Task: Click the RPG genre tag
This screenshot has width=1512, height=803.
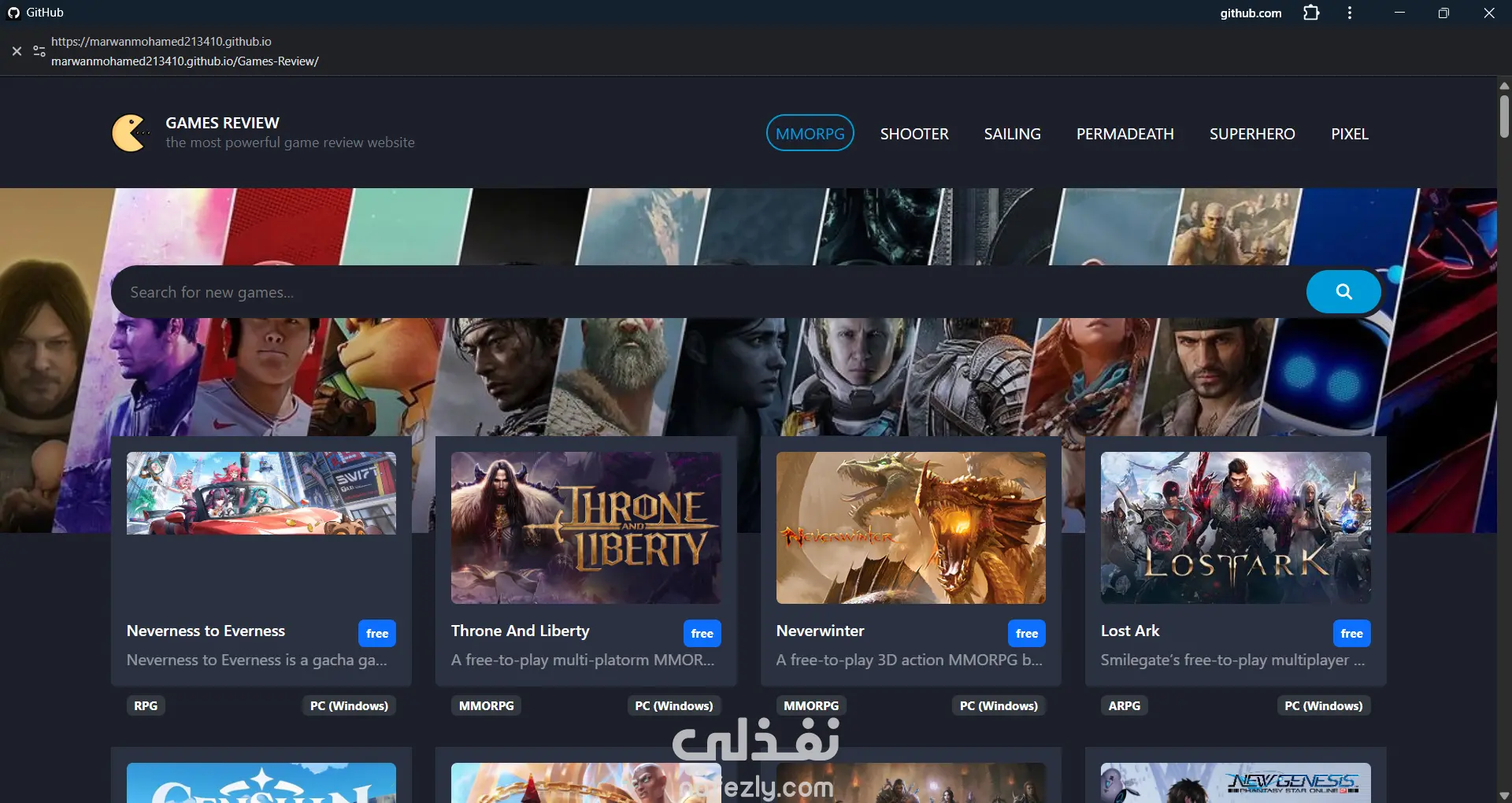Action: click(146, 705)
